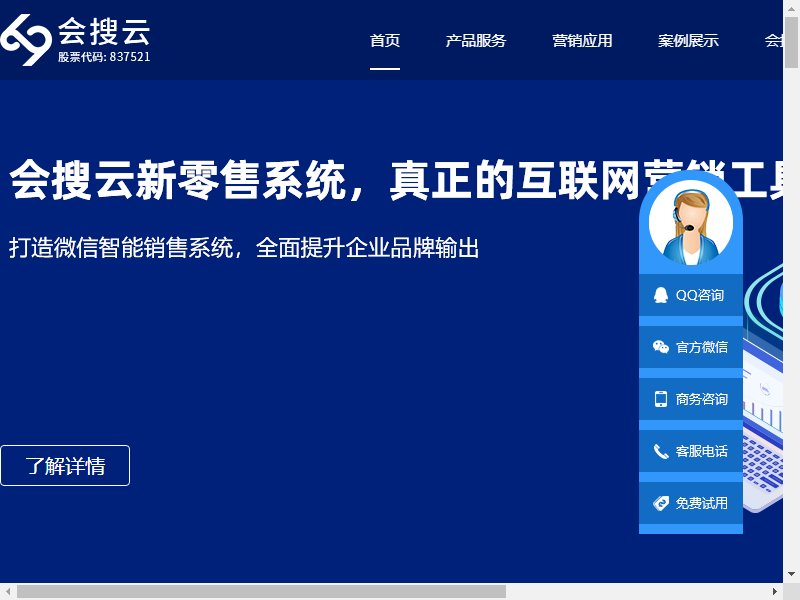The width and height of the screenshot is (800, 600).
Task: Click the 会搜云 logo icon
Action: tap(26, 40)
